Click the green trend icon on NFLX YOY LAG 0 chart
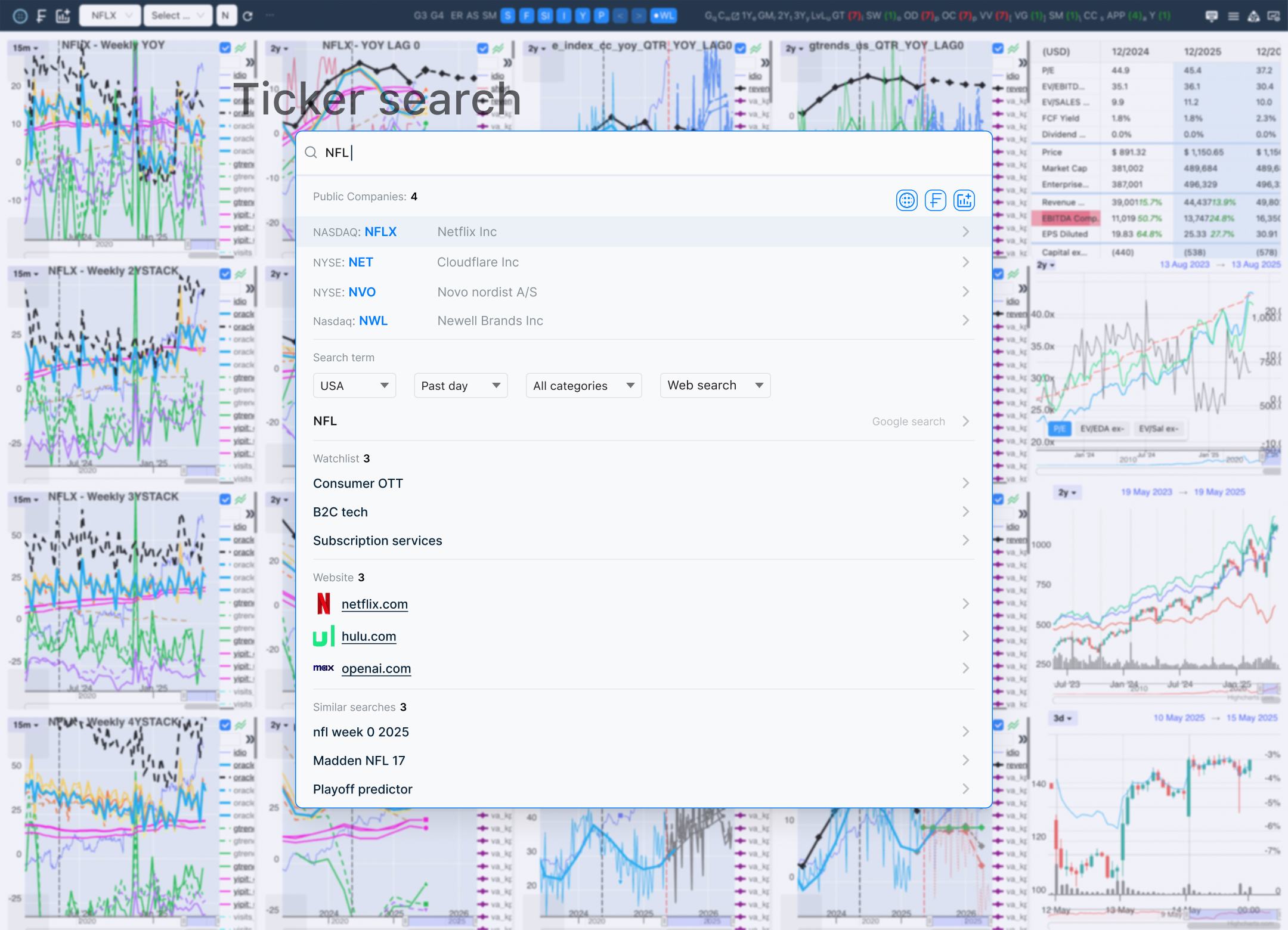This screenshot has width=1288, height=930. 498,48
